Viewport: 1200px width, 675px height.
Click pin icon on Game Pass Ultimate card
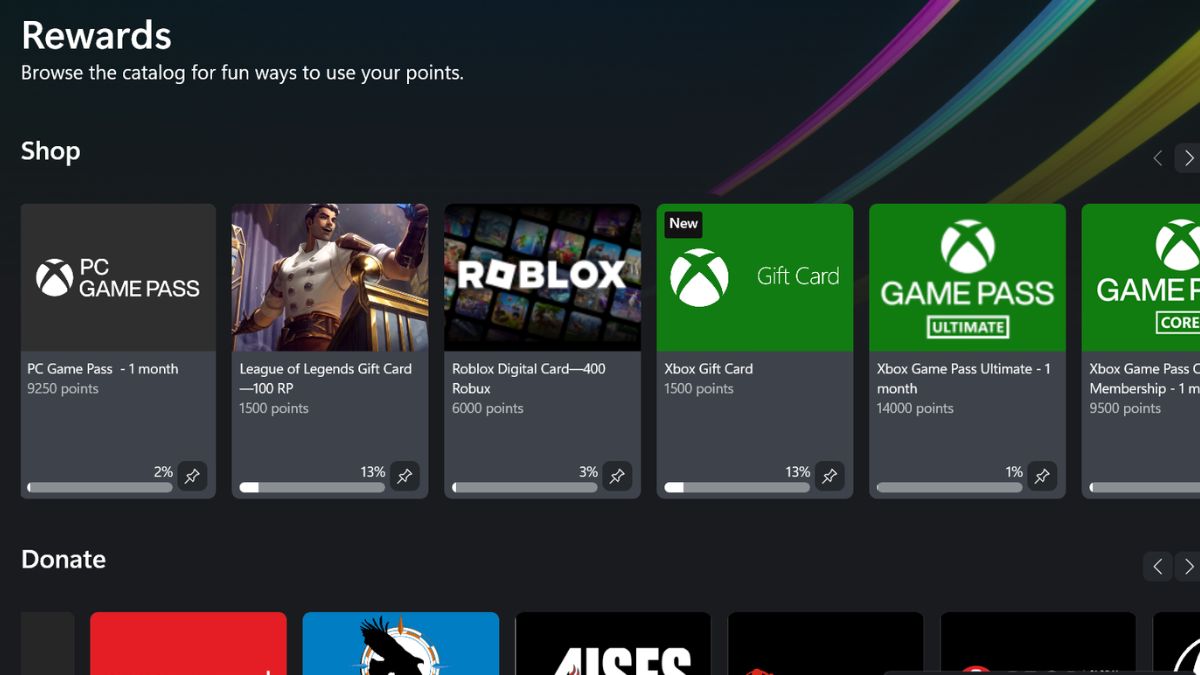(x=1042, y=477)
